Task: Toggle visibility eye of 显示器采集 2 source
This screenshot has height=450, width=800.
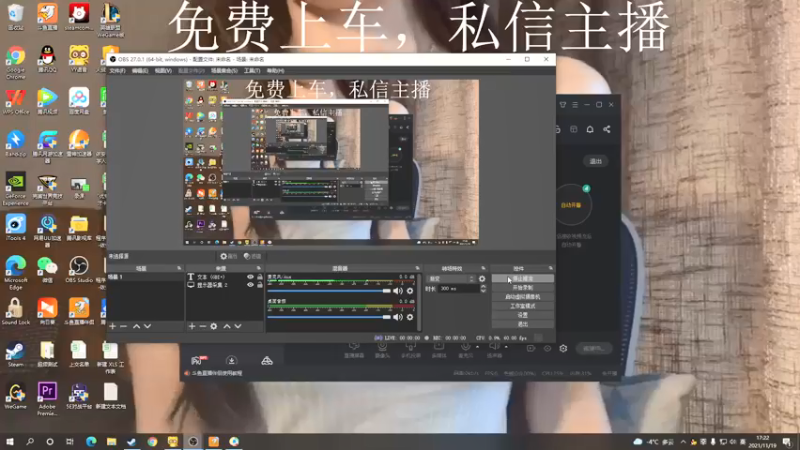Action: [x=250, y=285]
